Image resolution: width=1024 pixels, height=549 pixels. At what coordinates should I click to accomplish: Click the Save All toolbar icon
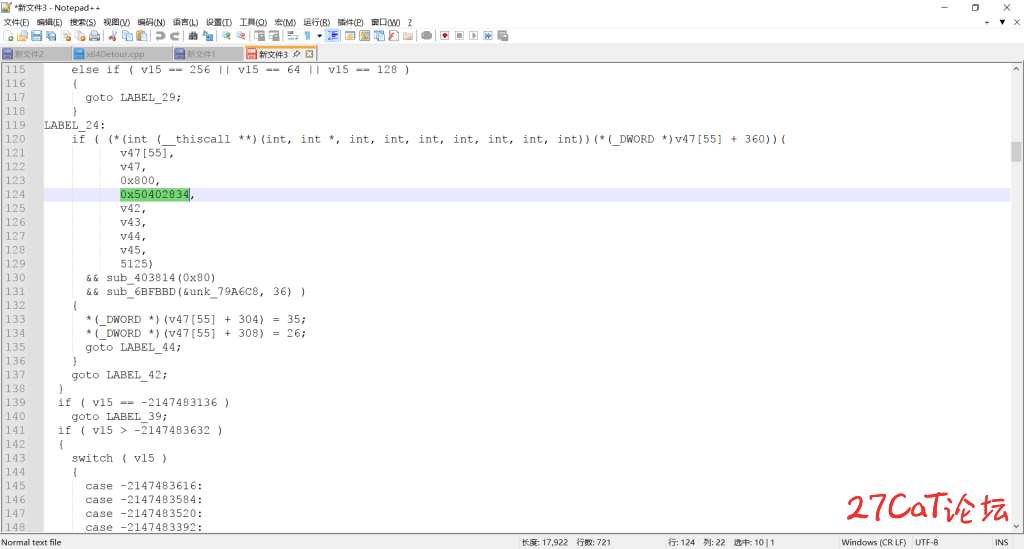pos(51,36)
